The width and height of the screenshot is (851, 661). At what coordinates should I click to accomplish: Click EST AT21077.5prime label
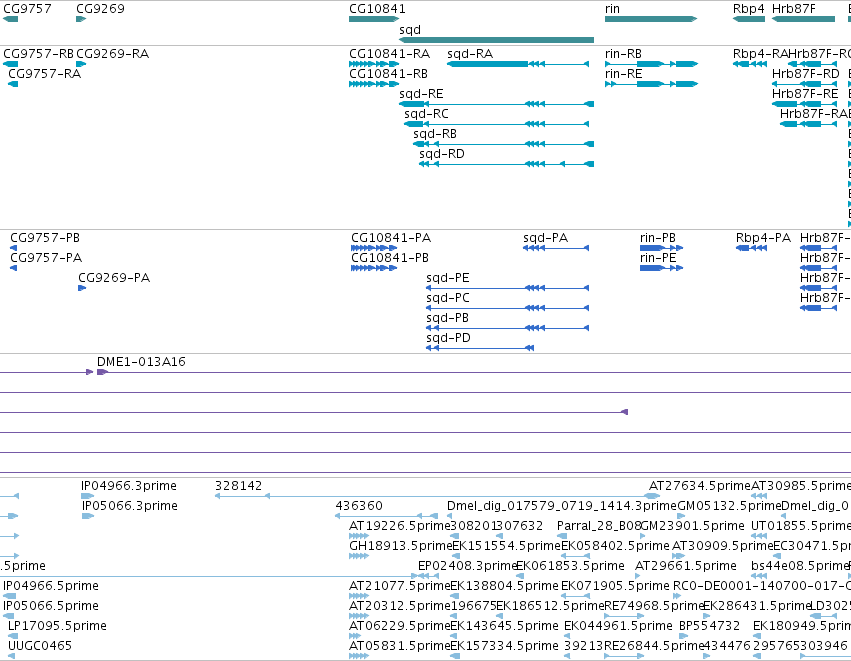pos(399,586)
